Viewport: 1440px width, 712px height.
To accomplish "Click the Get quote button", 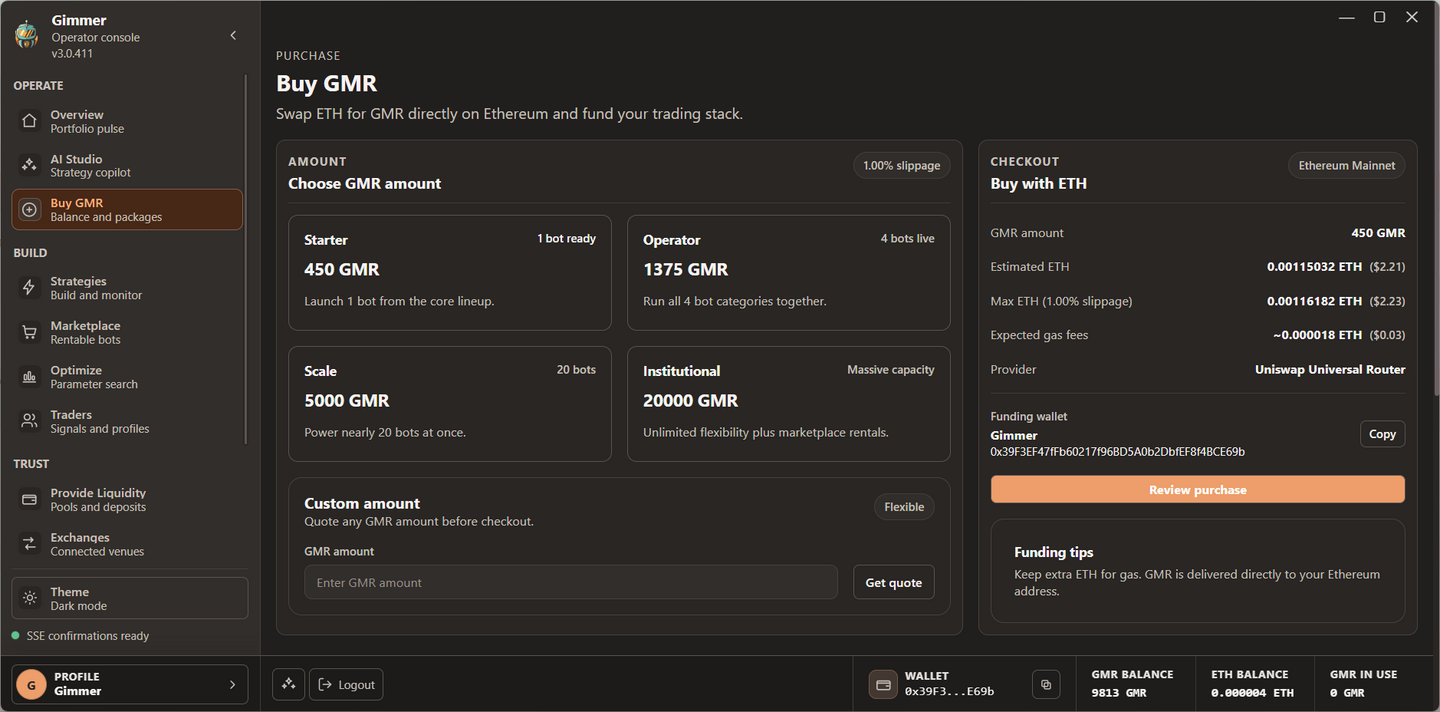I will pyautogui.click(x=894, y=582).
